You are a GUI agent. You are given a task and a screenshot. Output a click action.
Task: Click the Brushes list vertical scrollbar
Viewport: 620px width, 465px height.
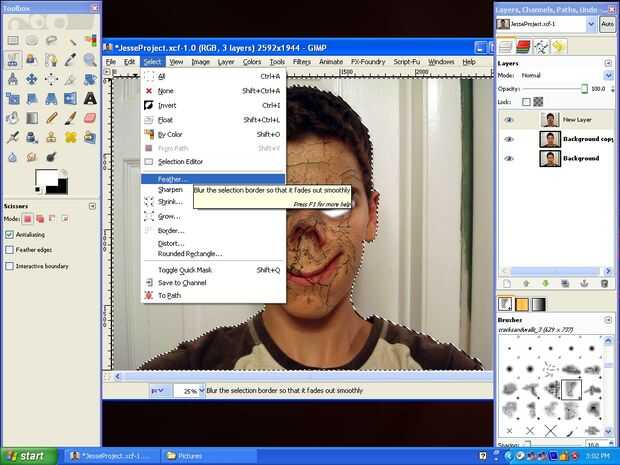[x=608, y=386]
